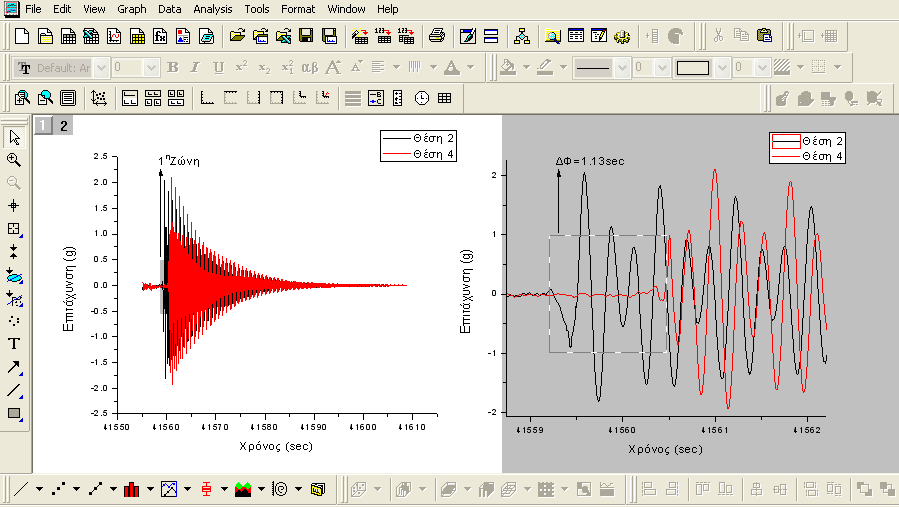Toggle Superscript formatting
Viewport: 899px width, 507px height.
pos(241,68)
